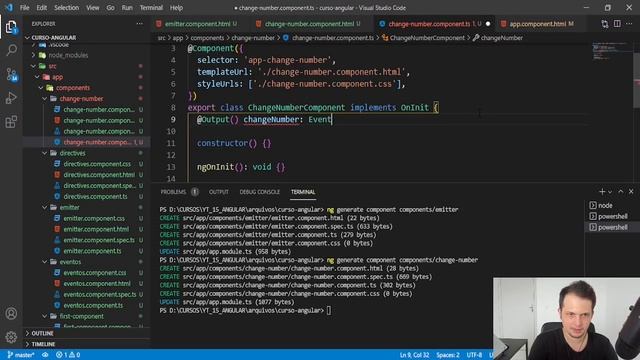640x360 pixels.
Task: Split the editor to the right
Action: click(617, 24)
